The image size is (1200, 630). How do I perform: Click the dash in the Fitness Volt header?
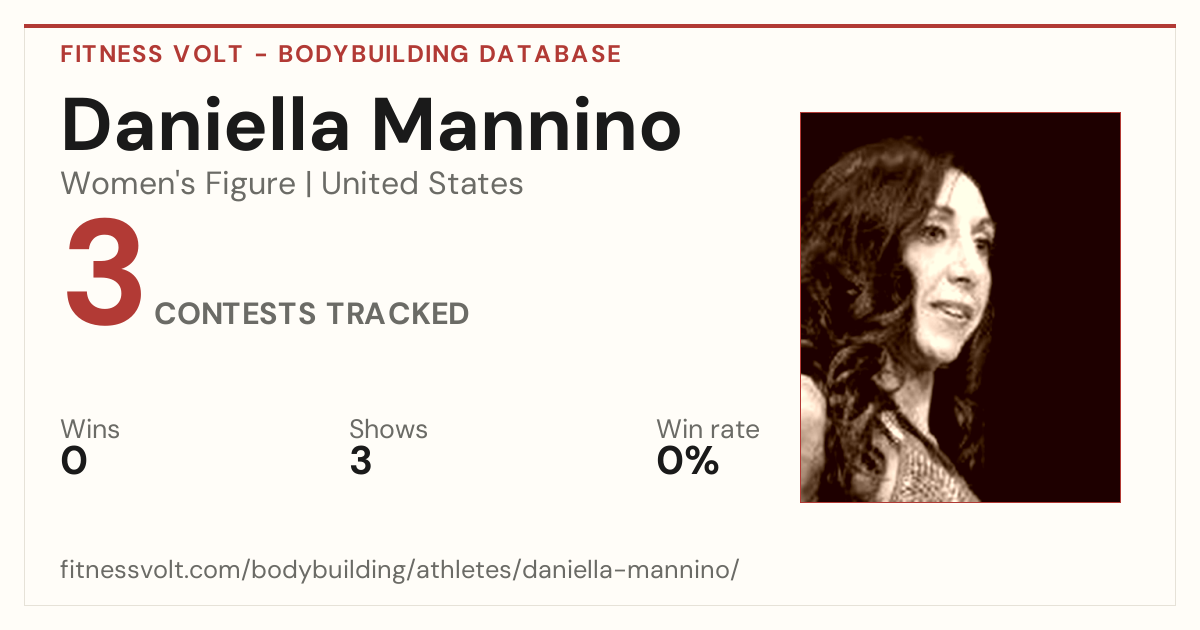[x=260, y=55]
